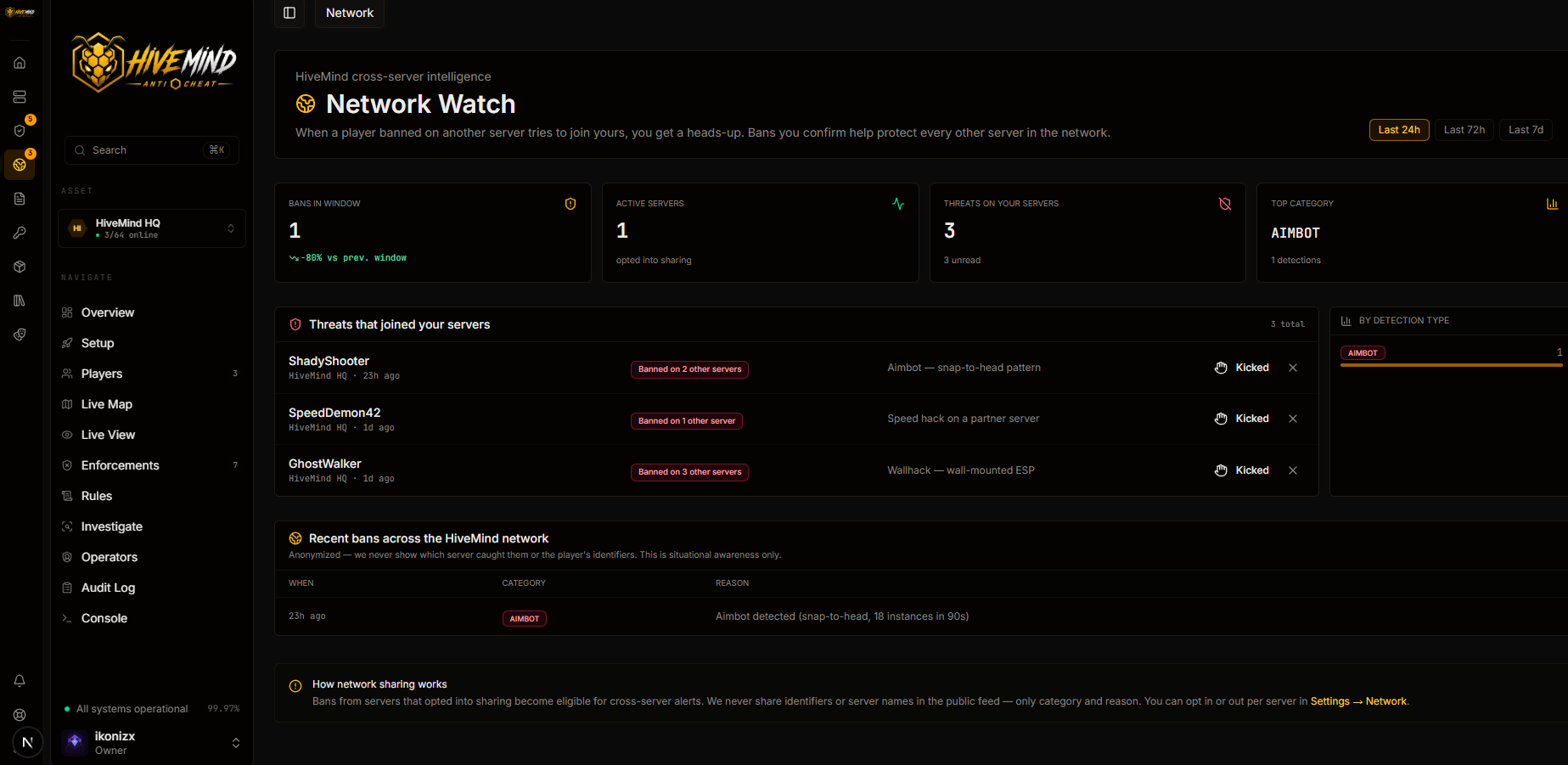Open the shield-check icon with badge 5
The height and width of the screenshot is (765, 1568).
(20, 131)
